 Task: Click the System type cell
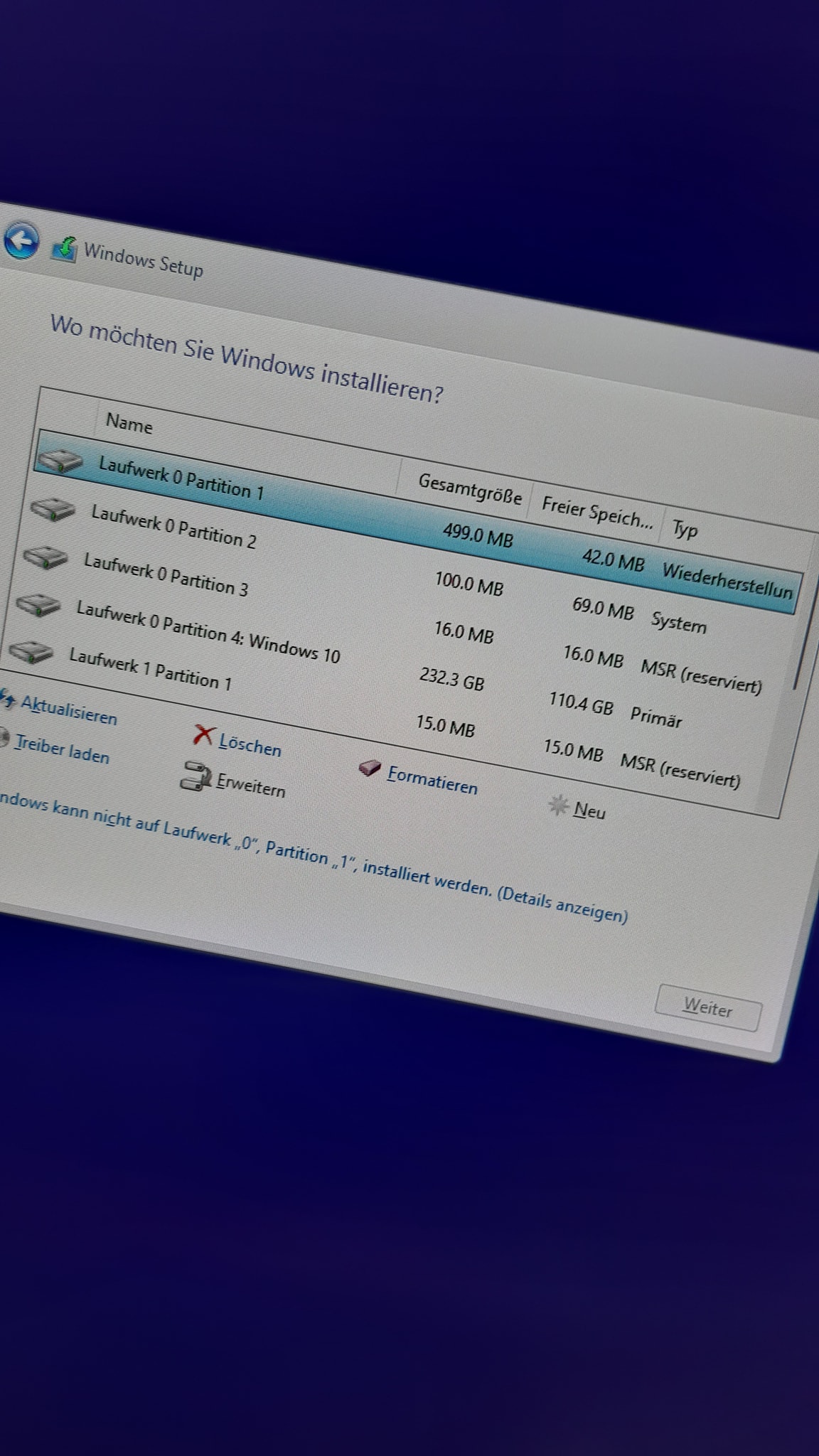click(x=679, y=622)
